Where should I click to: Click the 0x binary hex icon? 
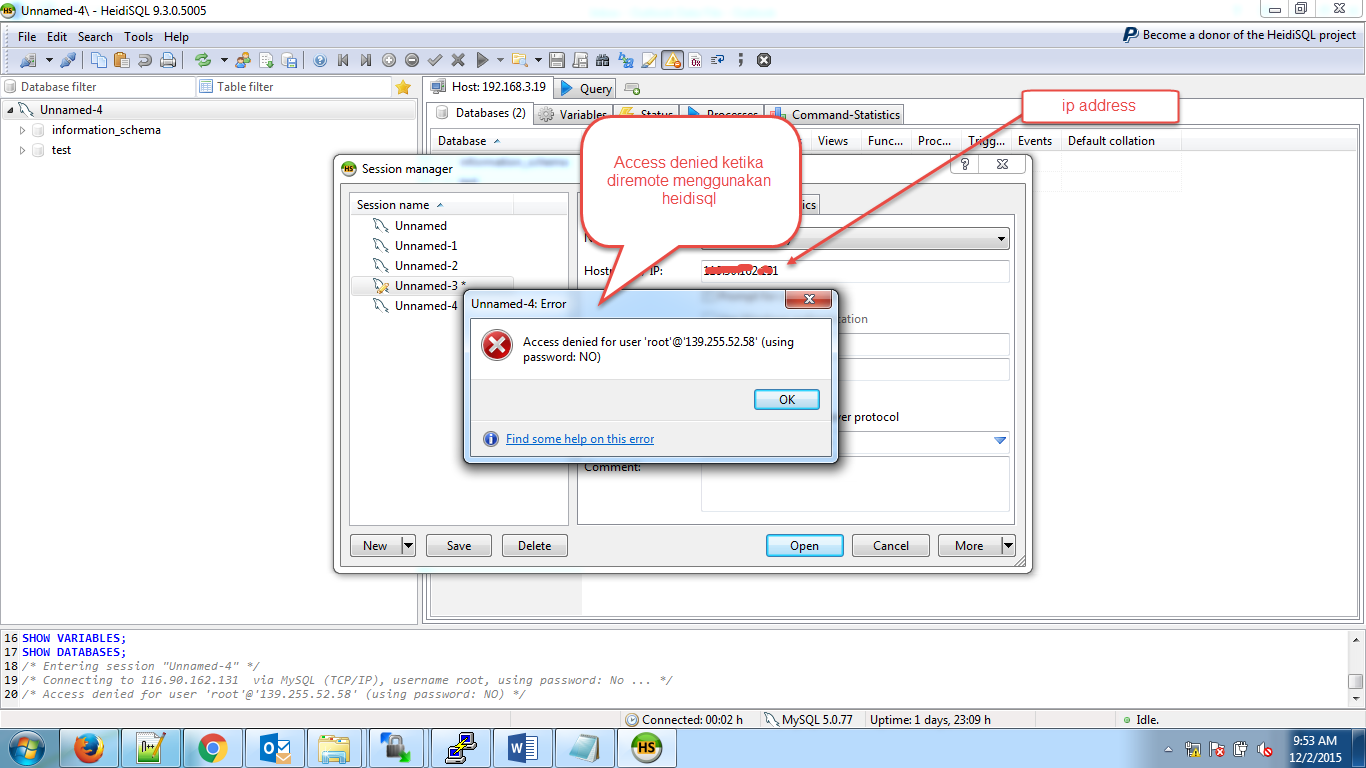[695, 60]
